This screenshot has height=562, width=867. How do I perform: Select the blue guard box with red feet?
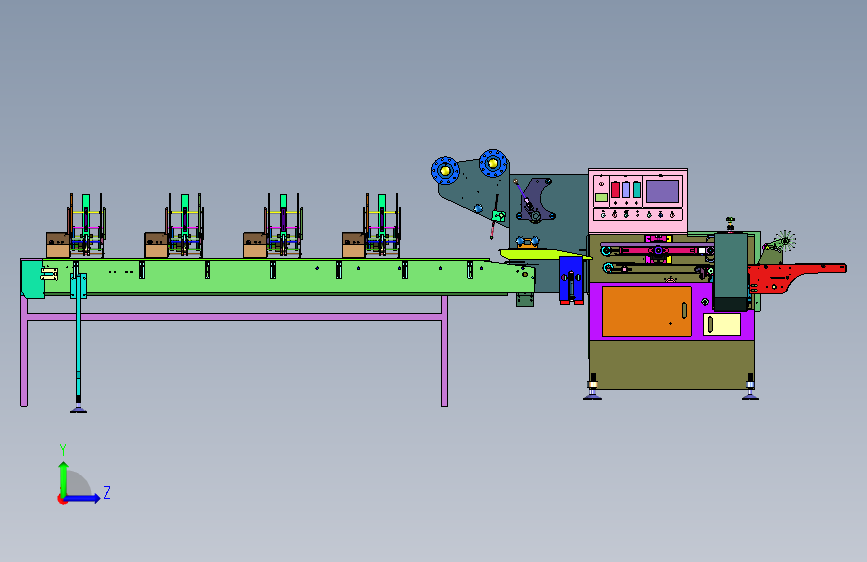pyautogui.click(x=571, y=279)
